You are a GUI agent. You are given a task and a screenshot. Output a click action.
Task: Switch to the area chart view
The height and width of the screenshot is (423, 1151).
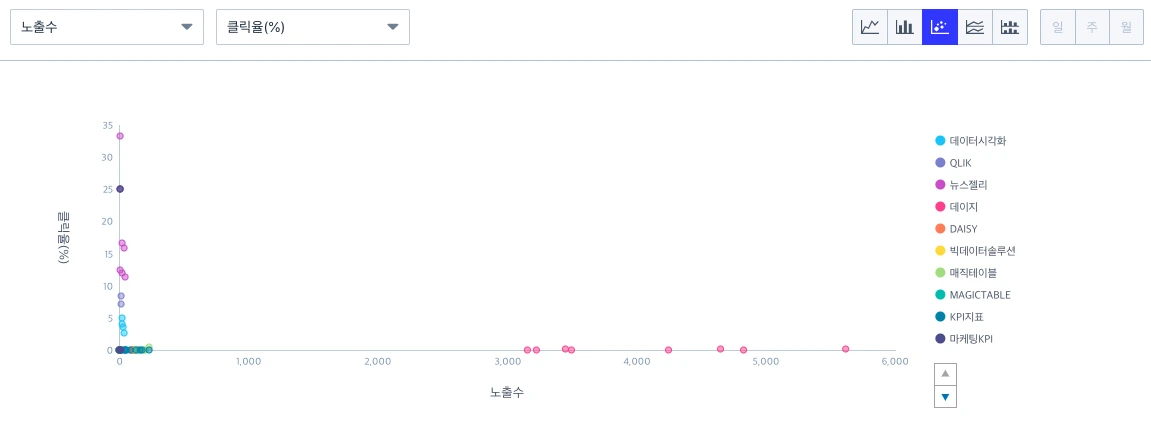(x=975, y=27)
